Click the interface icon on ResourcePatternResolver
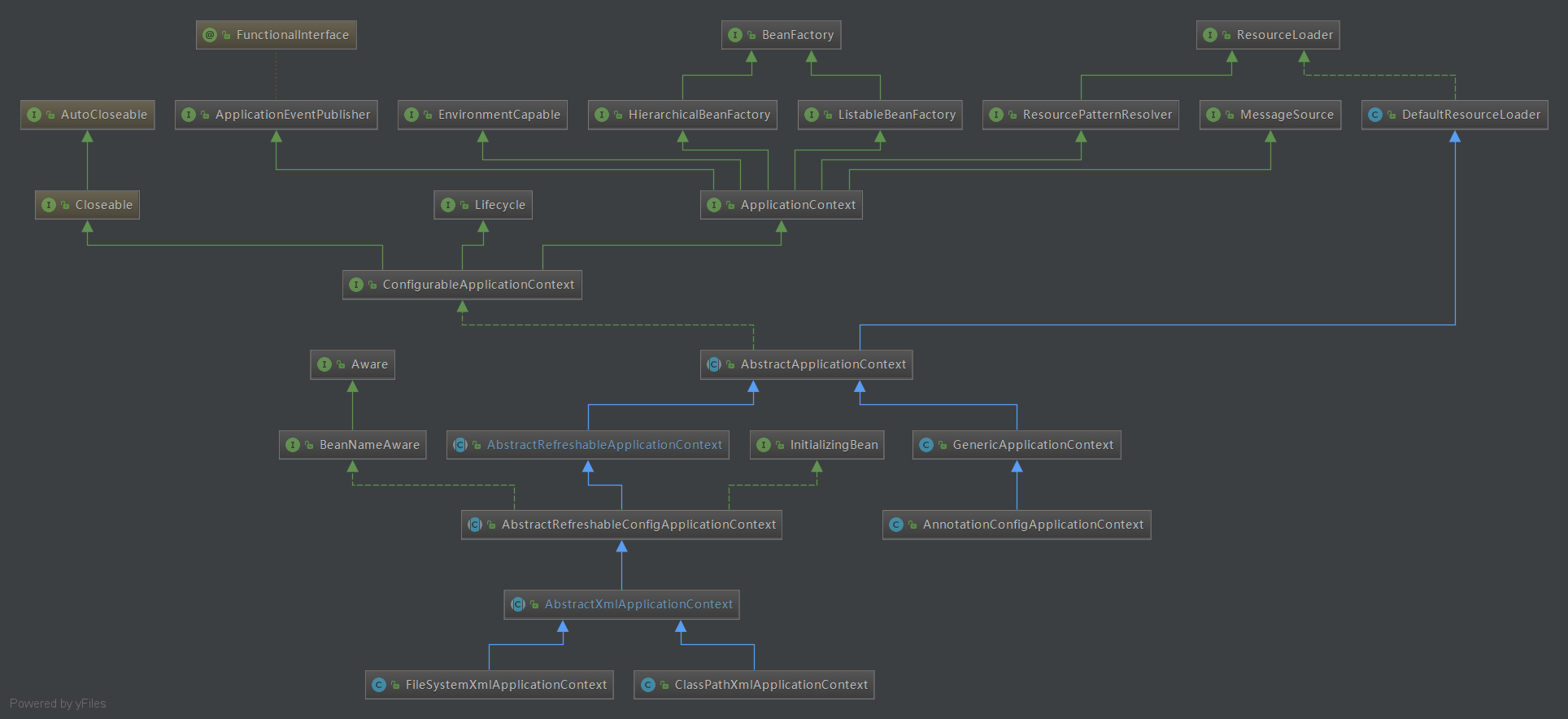Screen dimensions: 1568x719 (996, 115)
